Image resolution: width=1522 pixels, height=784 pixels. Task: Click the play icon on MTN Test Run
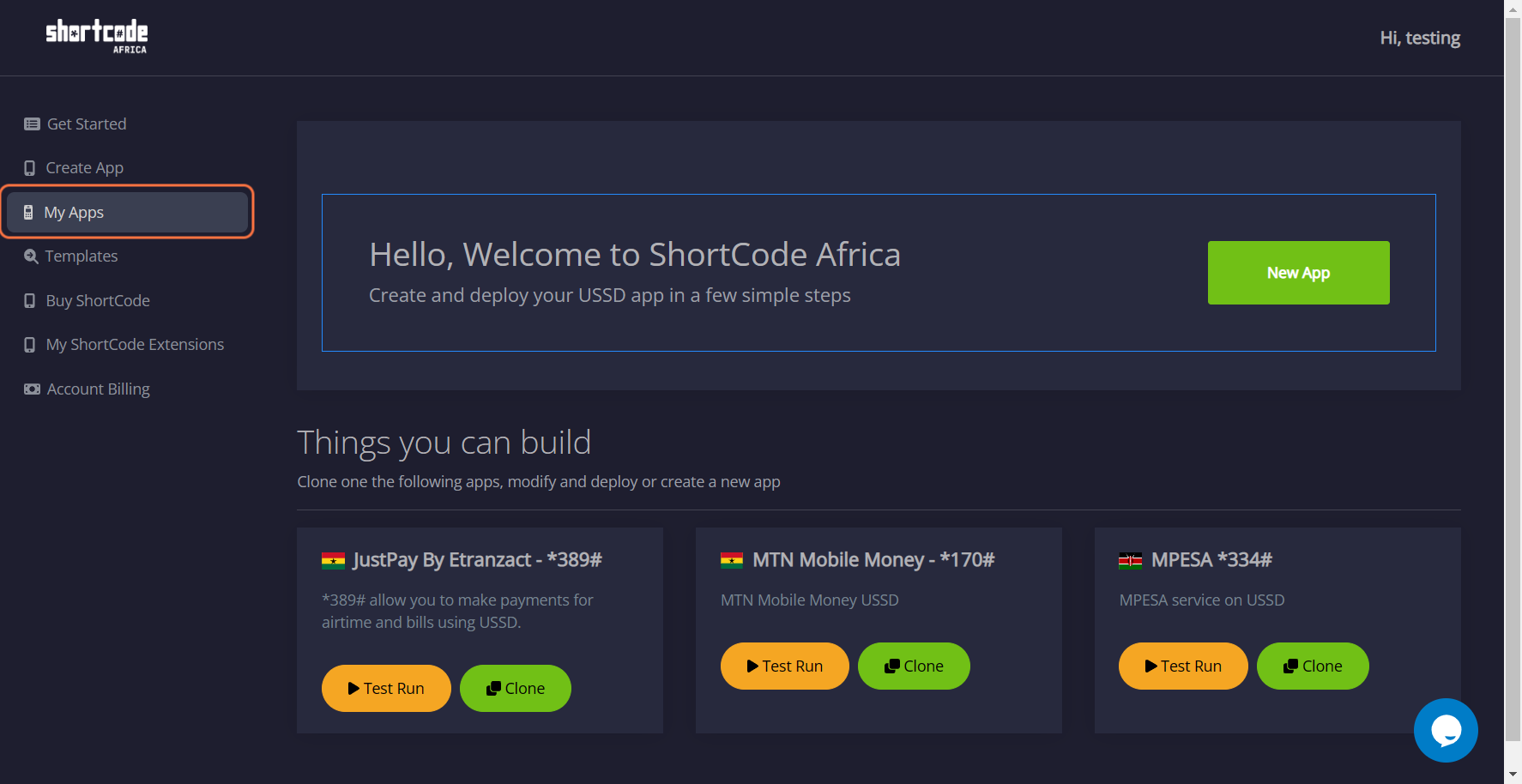click(752, 666)
